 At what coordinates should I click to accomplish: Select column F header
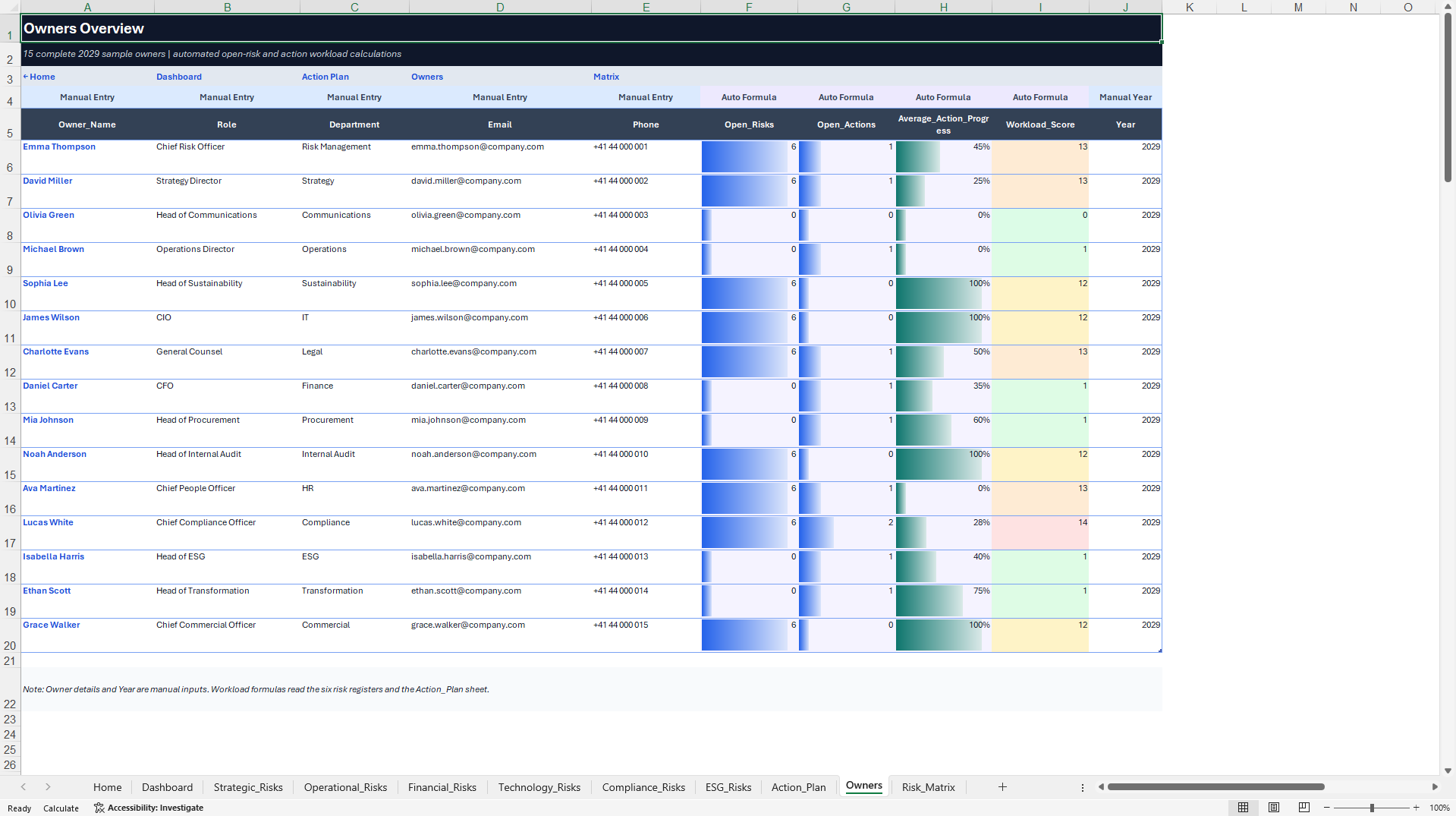(749, 7)
